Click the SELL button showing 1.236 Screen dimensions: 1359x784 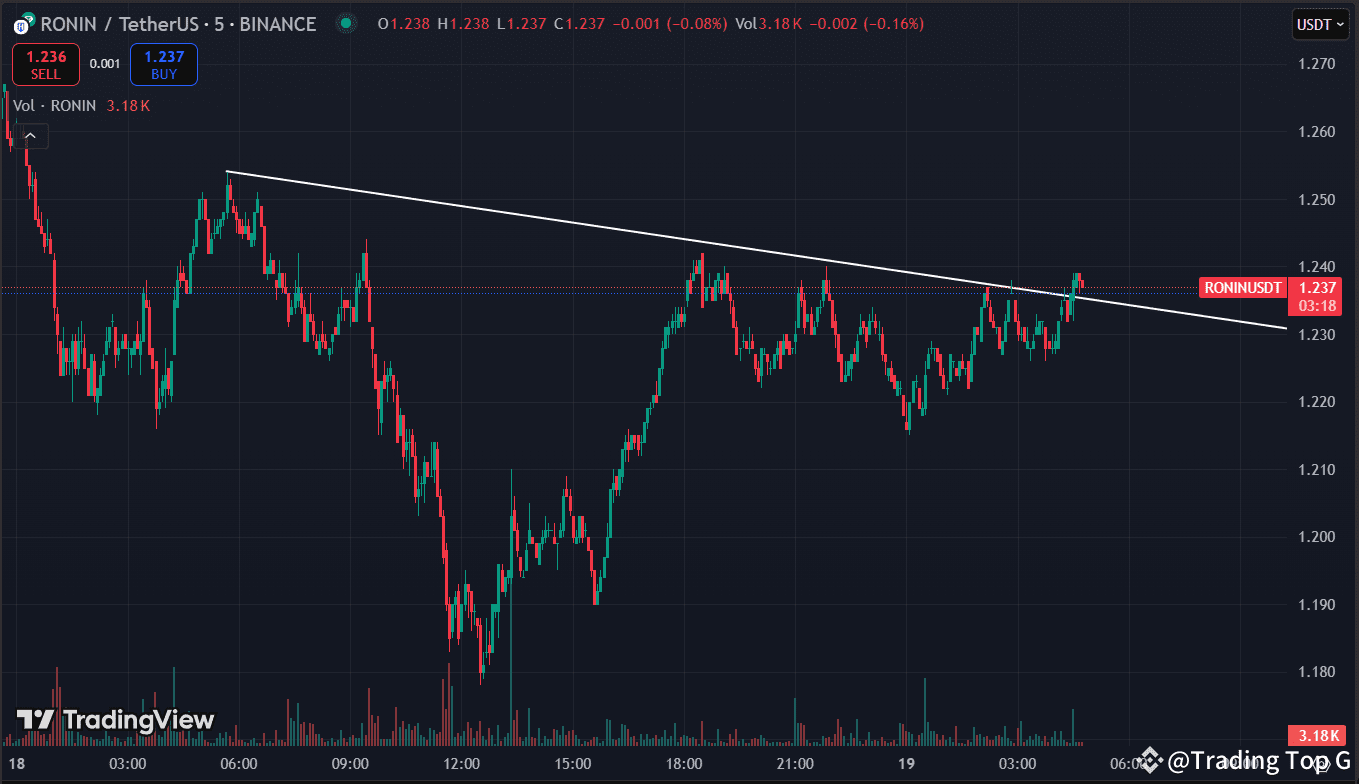(45, 63)
